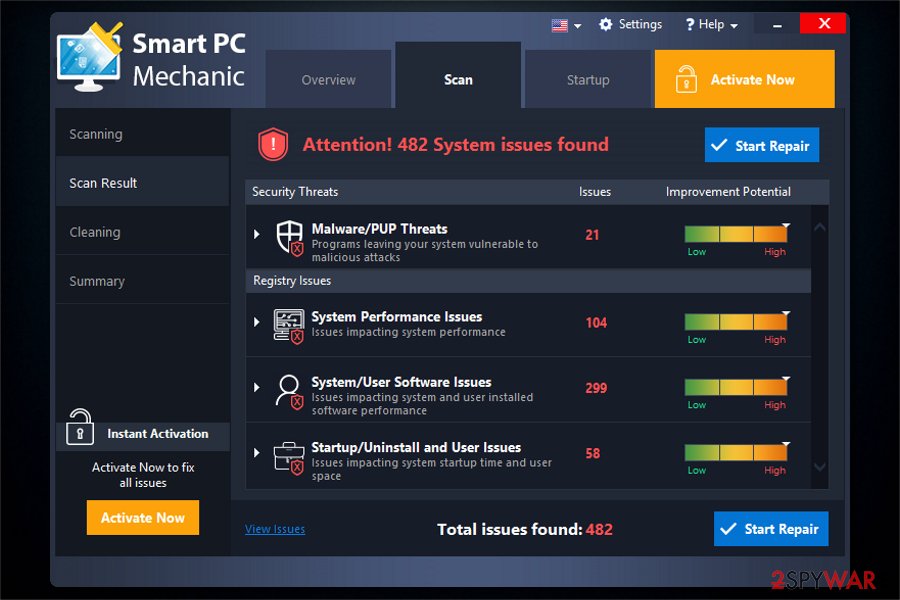Click the Improvement Potential column header
900x600 pixels.
[728, 192]
